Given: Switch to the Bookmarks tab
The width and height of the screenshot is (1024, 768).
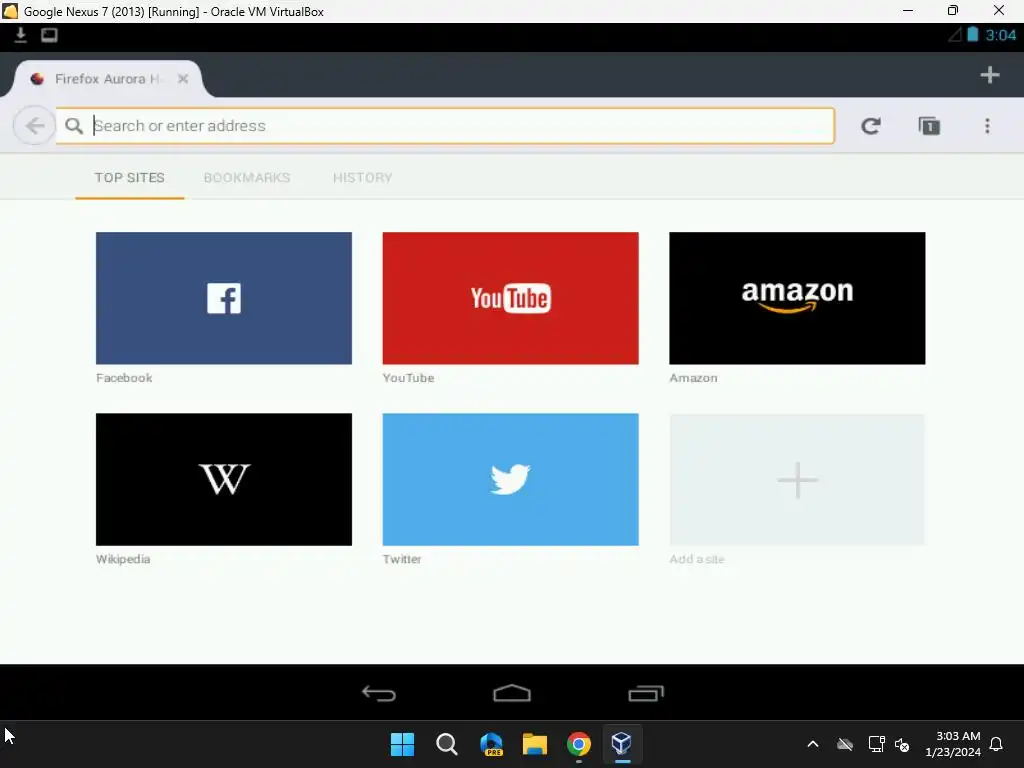Looking at the screenshot, I should pos(247,178).
